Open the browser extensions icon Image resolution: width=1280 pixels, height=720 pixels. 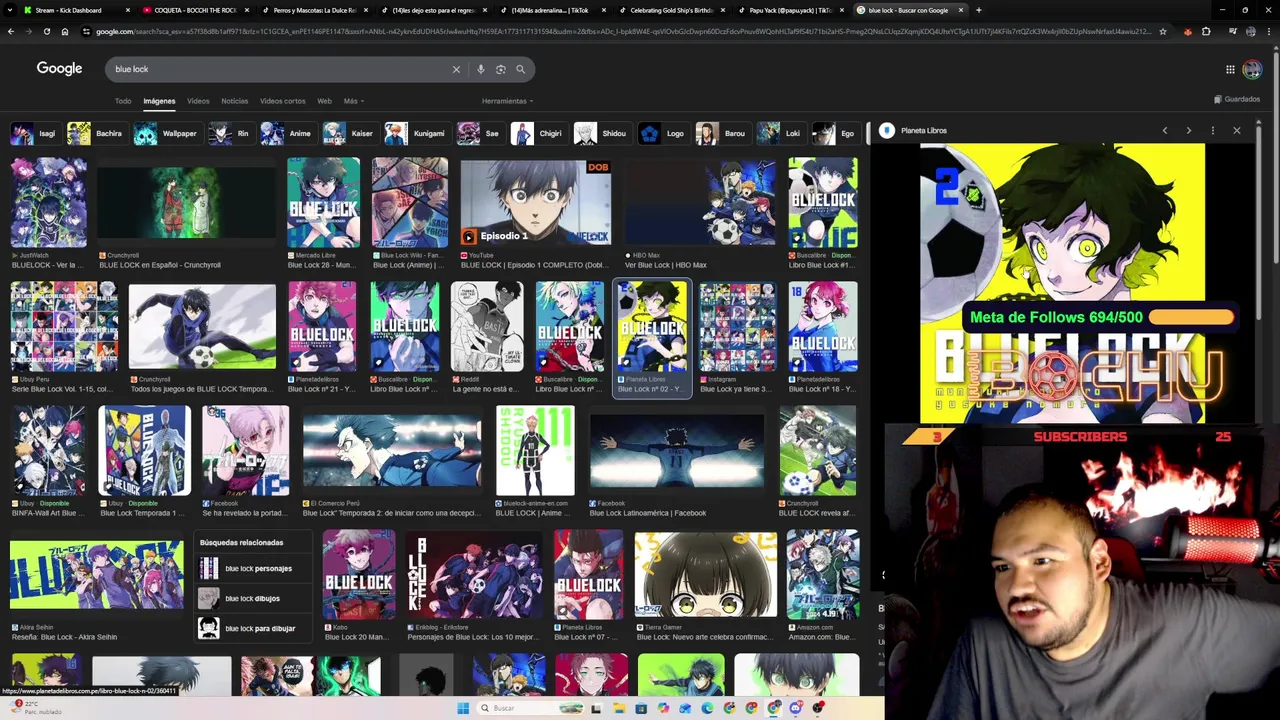point(1206,31)
